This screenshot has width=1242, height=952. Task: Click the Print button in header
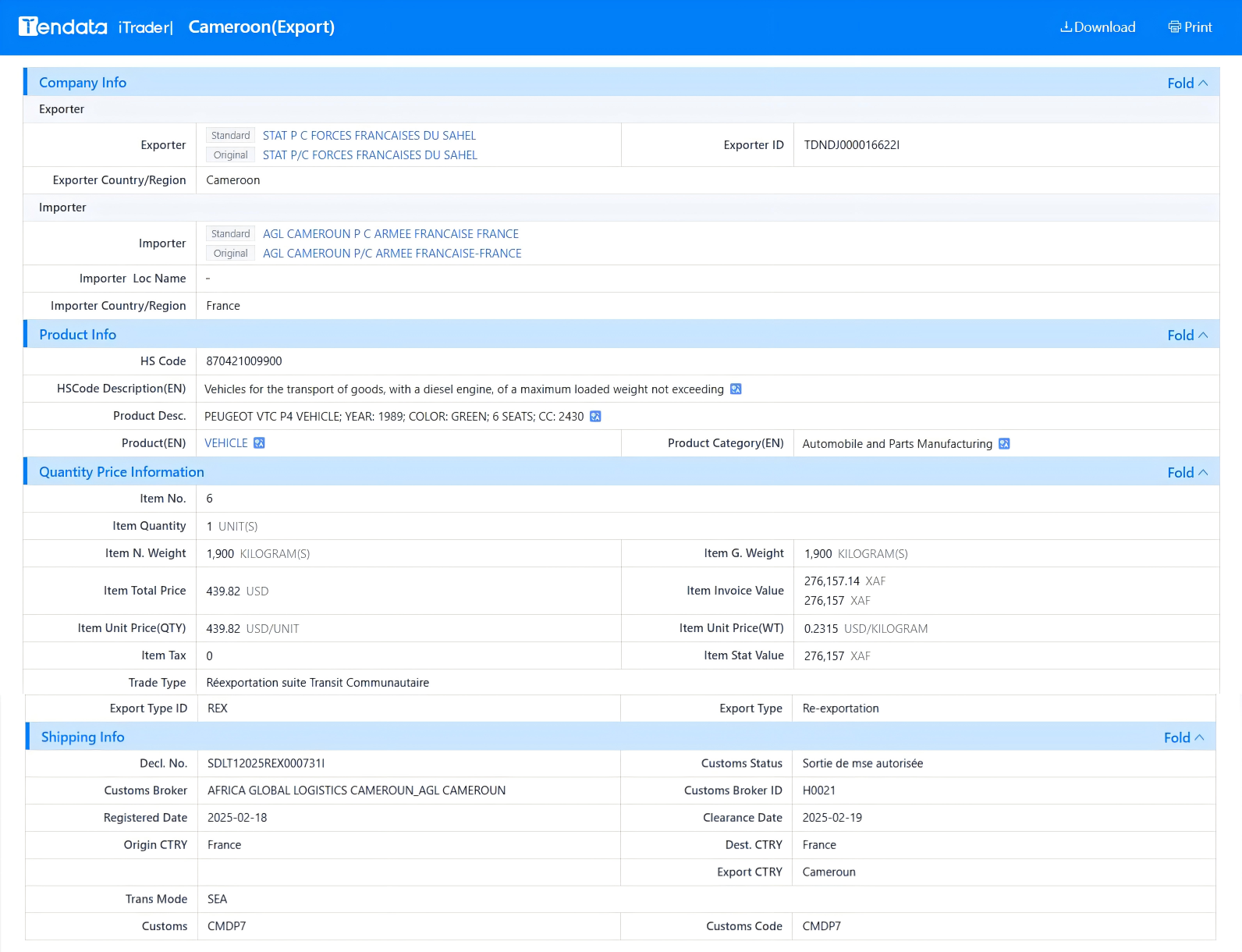click(x=1190, y=27)
